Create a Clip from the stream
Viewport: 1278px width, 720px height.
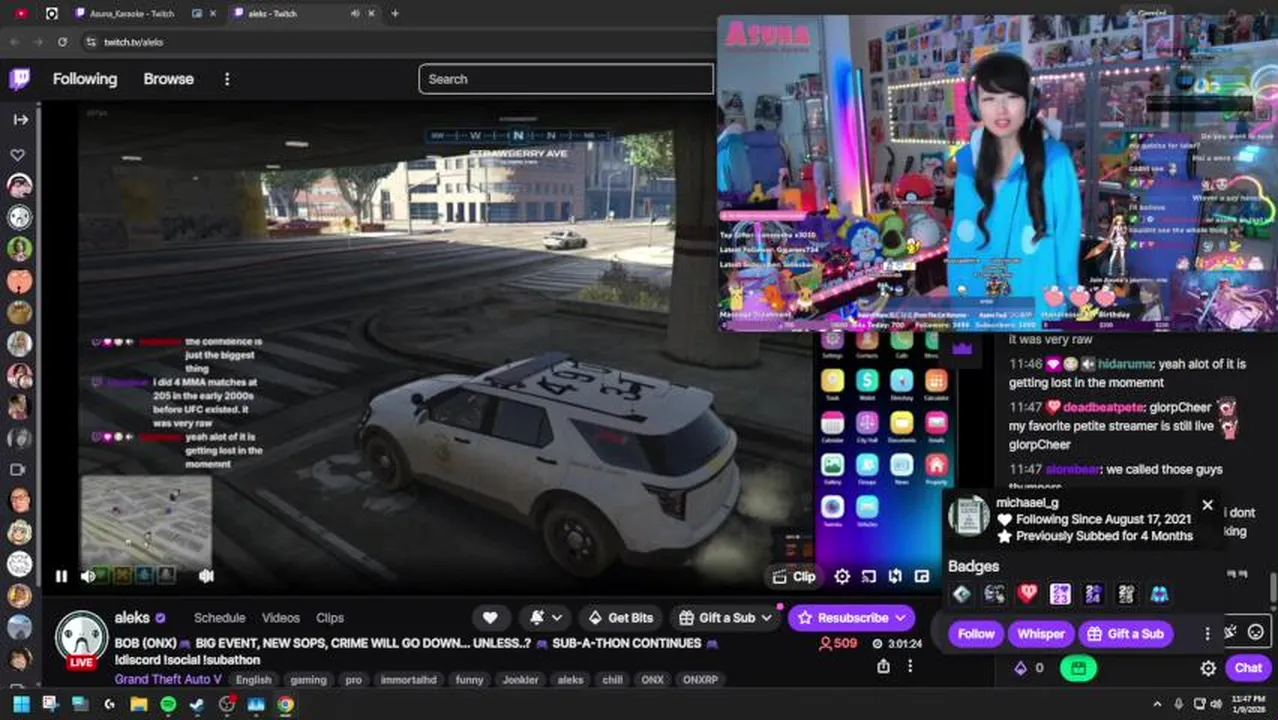click(794, 576)
